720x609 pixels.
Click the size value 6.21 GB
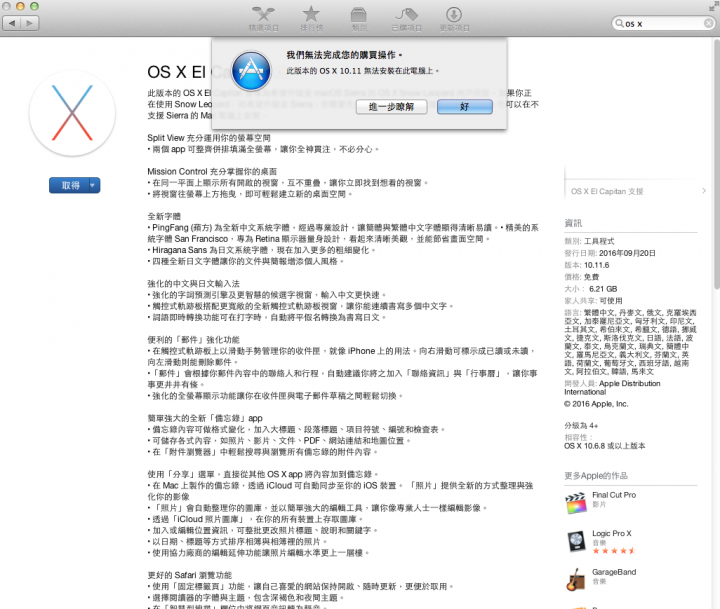[x=603, y=289]
